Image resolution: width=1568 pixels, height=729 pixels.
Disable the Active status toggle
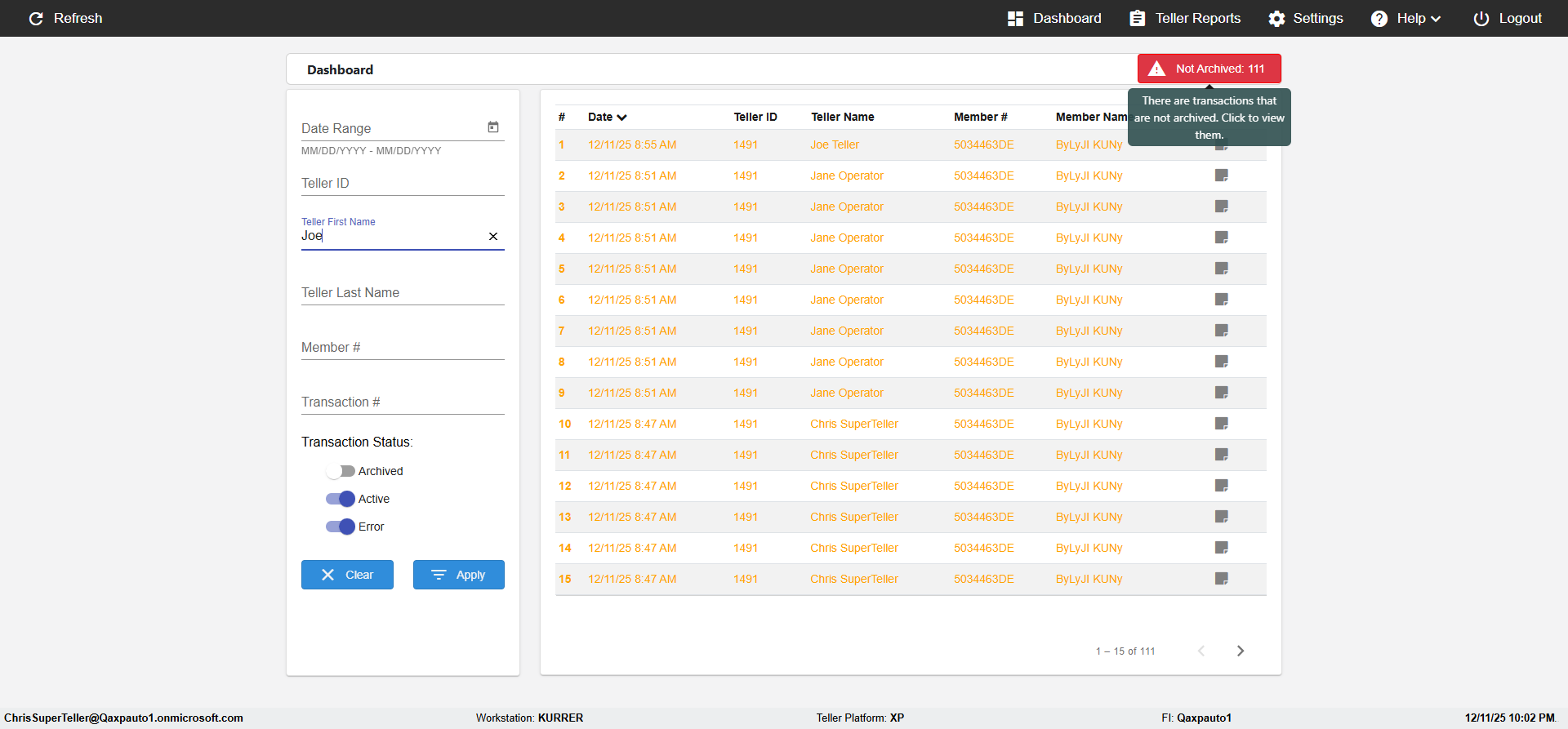pyautogui.click(x=341, y=499)
